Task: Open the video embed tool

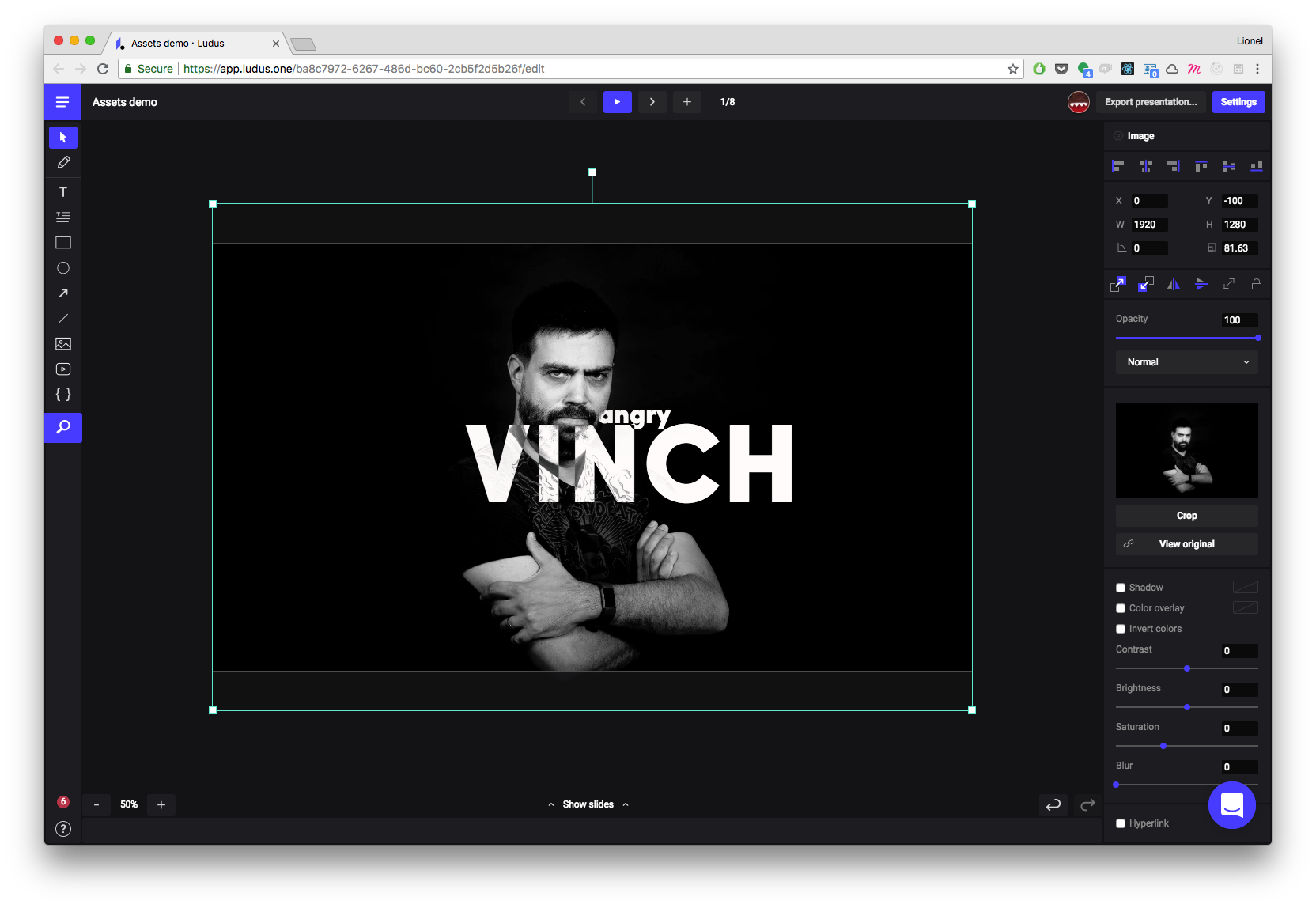Action: point(62,369)
